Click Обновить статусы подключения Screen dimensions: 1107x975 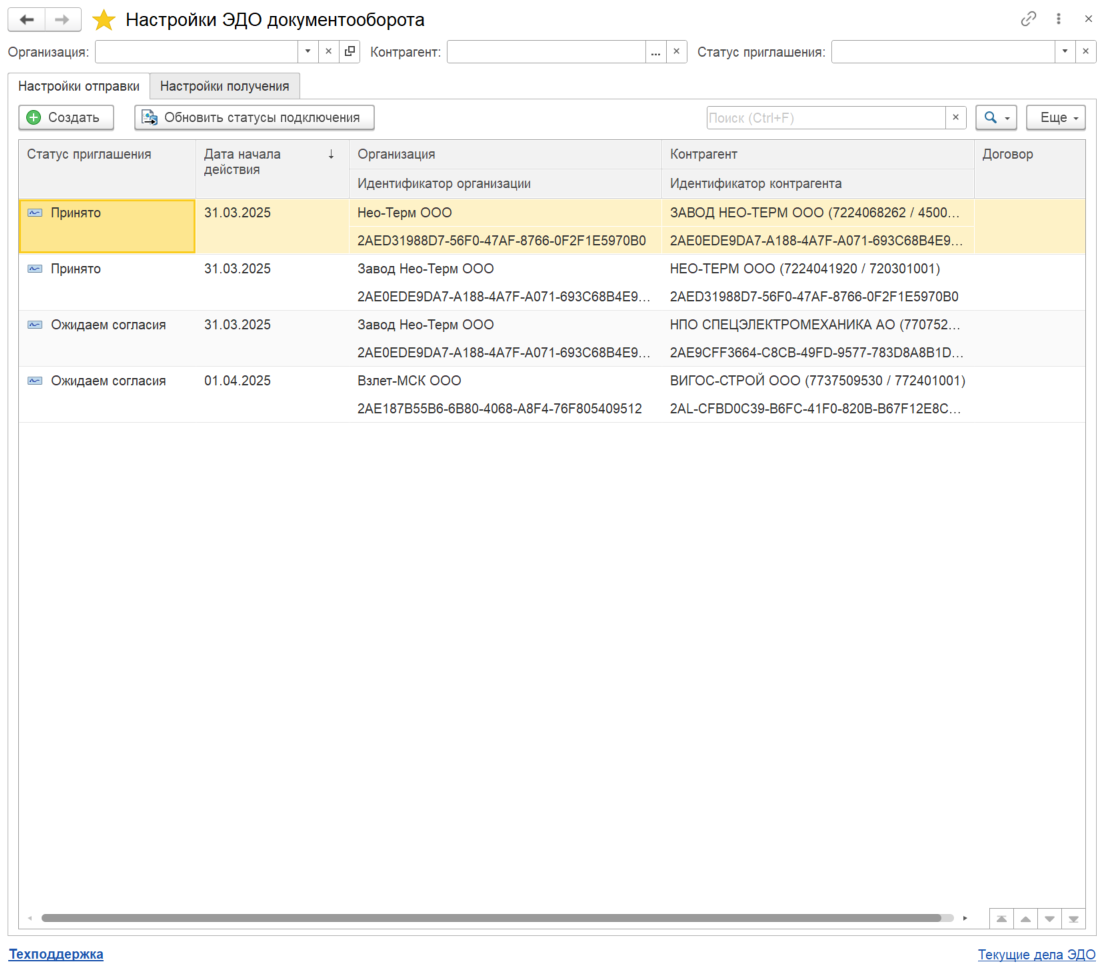(x=254, y=118)
